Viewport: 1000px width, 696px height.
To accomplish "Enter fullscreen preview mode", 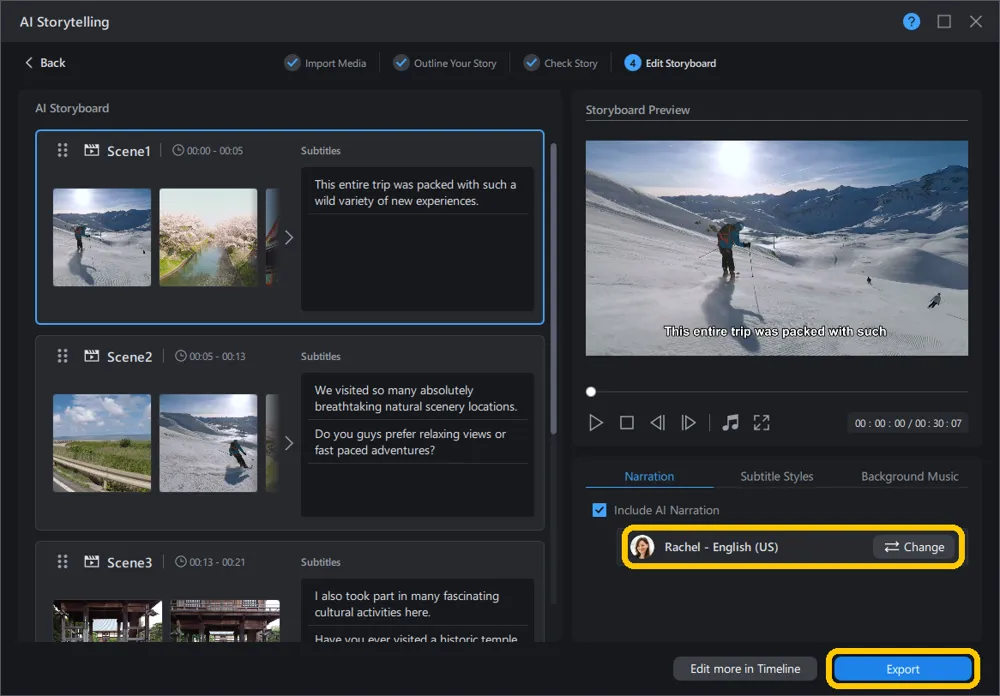I will click(761, 423).
